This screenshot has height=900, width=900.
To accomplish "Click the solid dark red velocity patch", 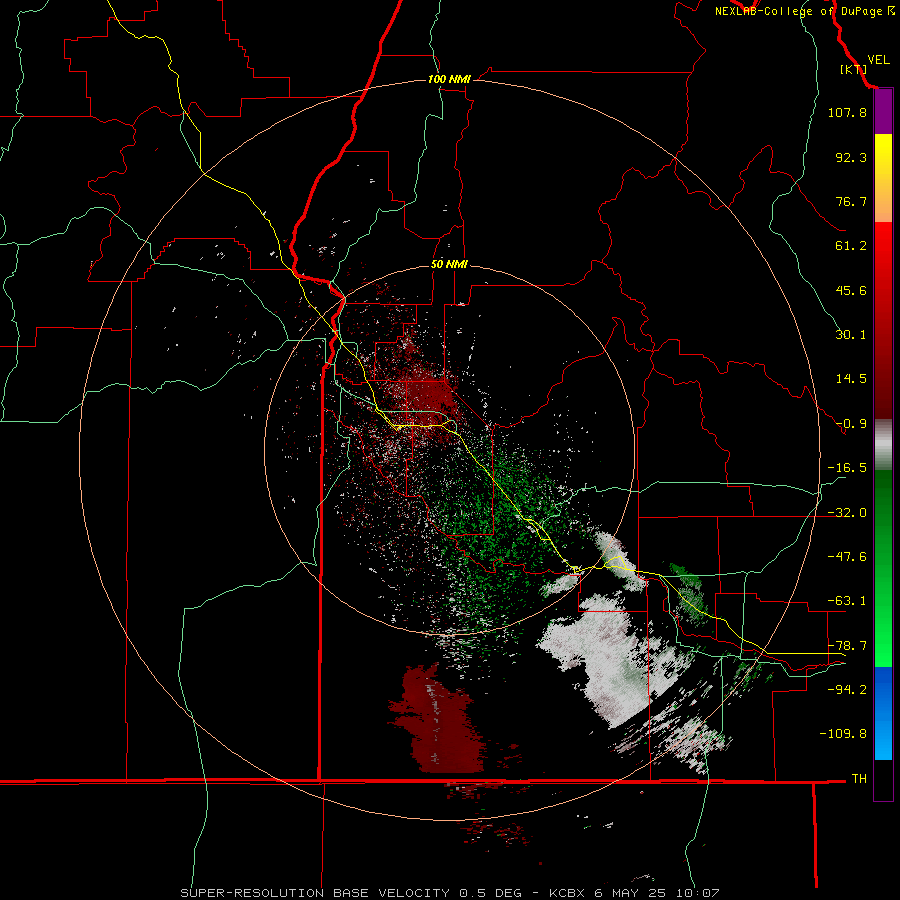I will point(439,720).
